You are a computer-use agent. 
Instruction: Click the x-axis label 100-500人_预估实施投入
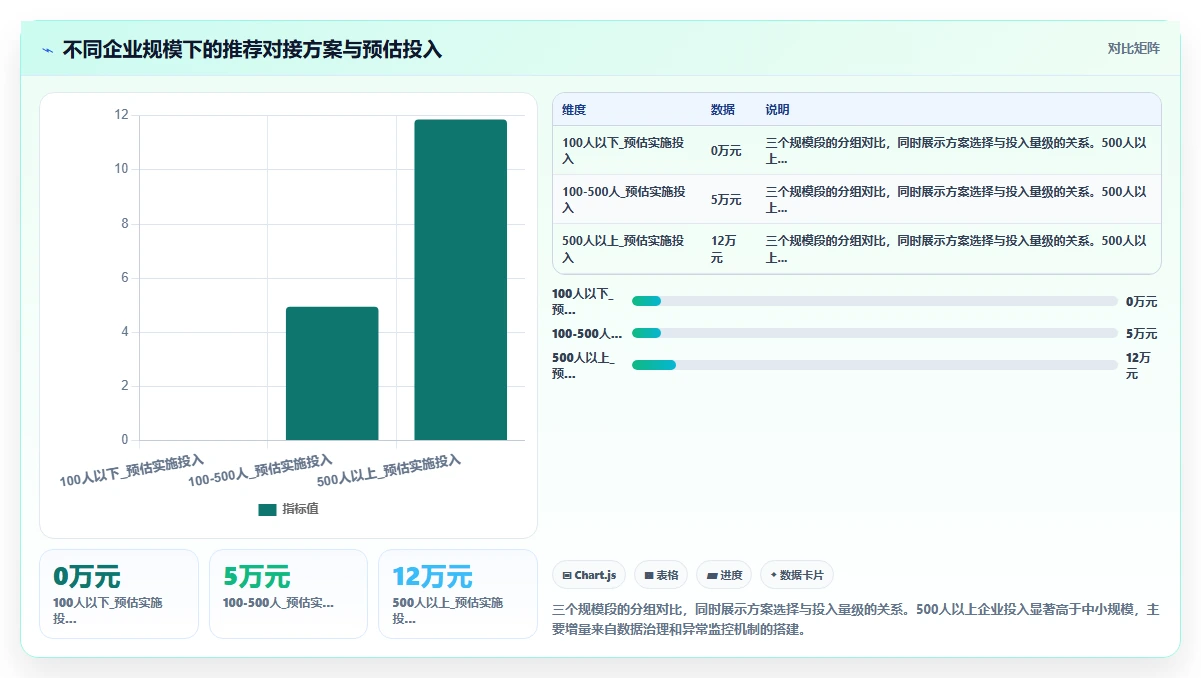(261, 470)
